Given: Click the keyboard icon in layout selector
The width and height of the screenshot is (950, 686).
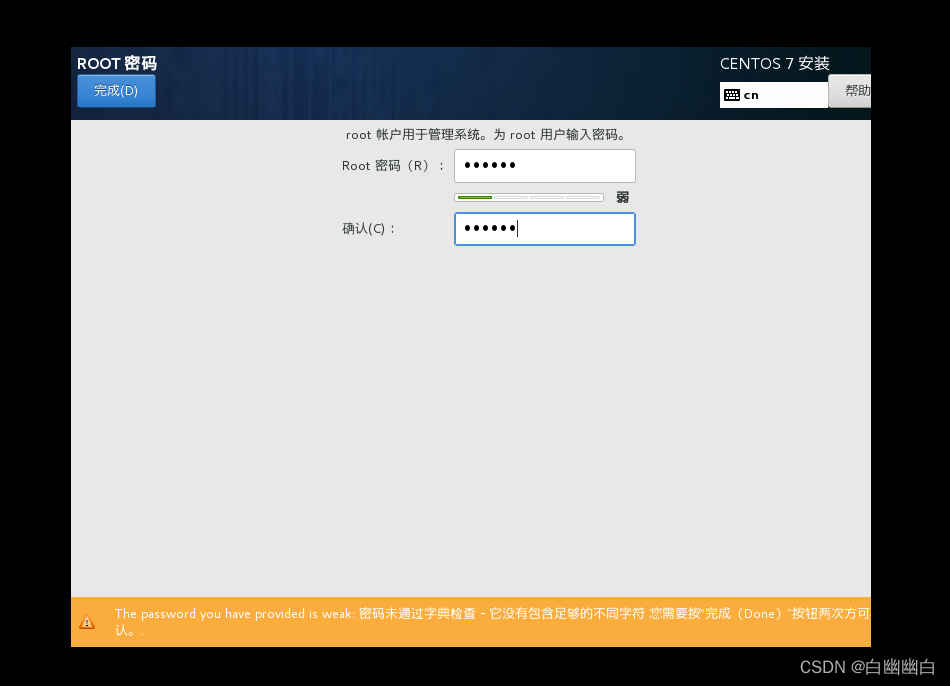Looking at the screenshot, I should pos(732,95).
